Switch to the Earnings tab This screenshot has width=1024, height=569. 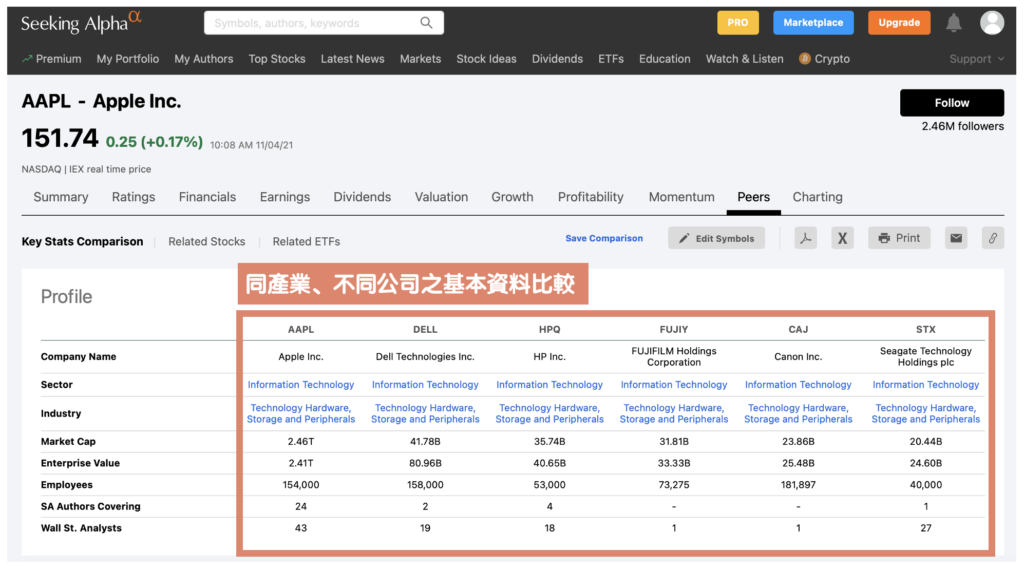(285, 197)
